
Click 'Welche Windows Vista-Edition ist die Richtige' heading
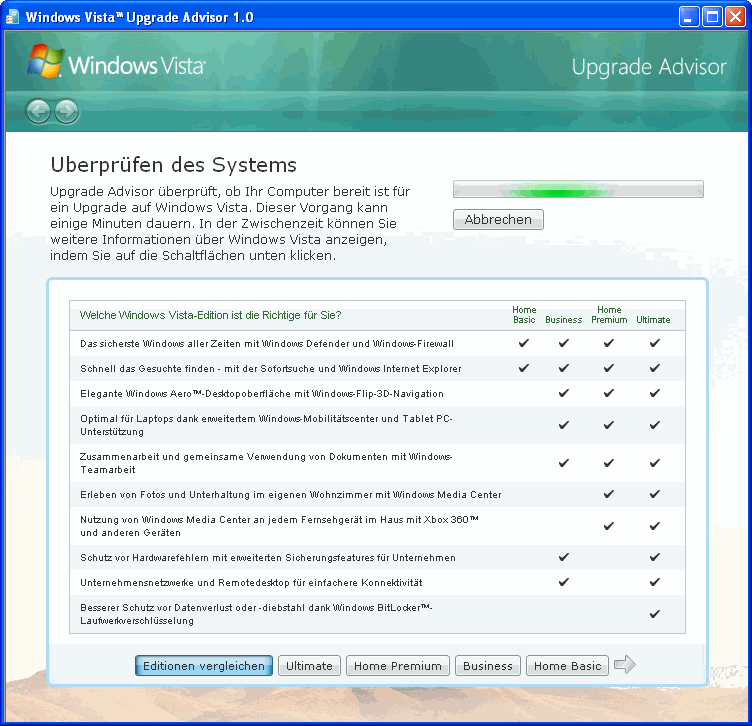[x=211, y=315]
